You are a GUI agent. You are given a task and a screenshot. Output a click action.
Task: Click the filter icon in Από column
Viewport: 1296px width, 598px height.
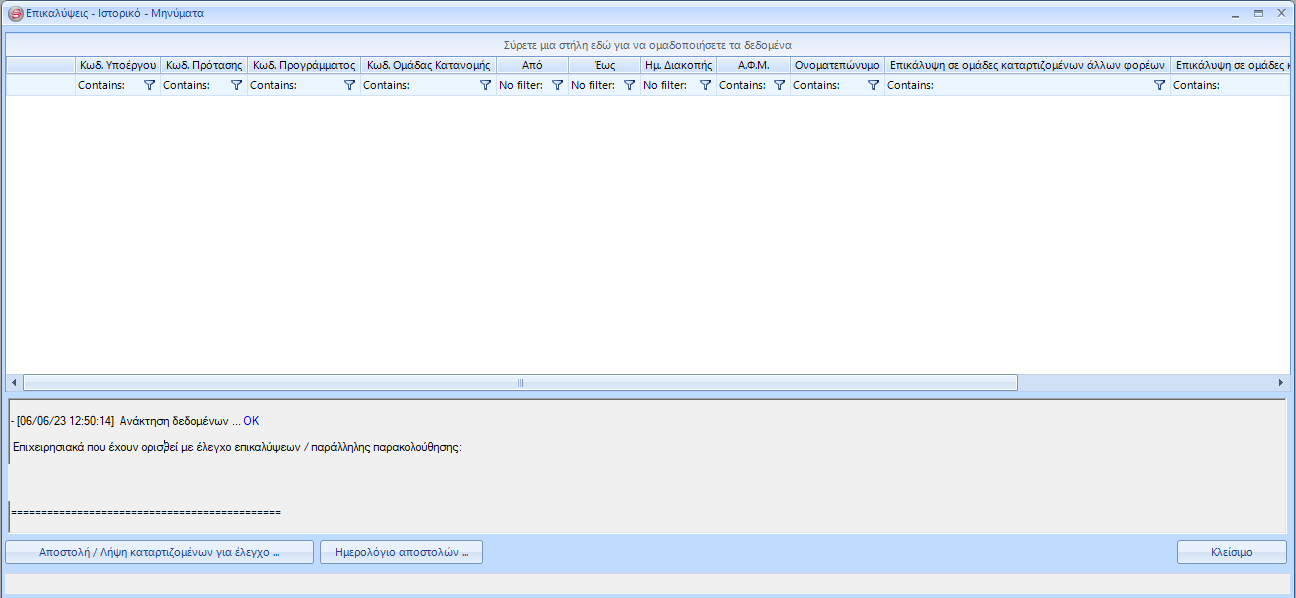[x=557, y=86]
